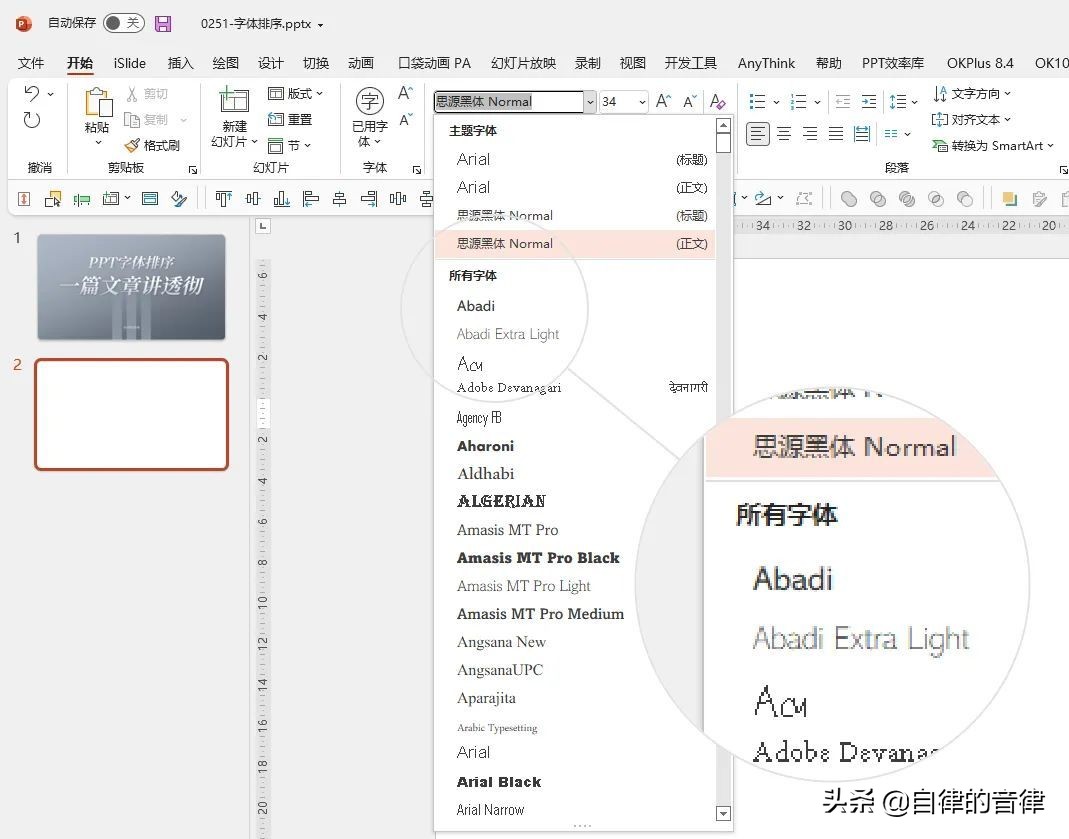Clear all formatting with the eraser A icon
The image size is (1069, 839).
717,101
